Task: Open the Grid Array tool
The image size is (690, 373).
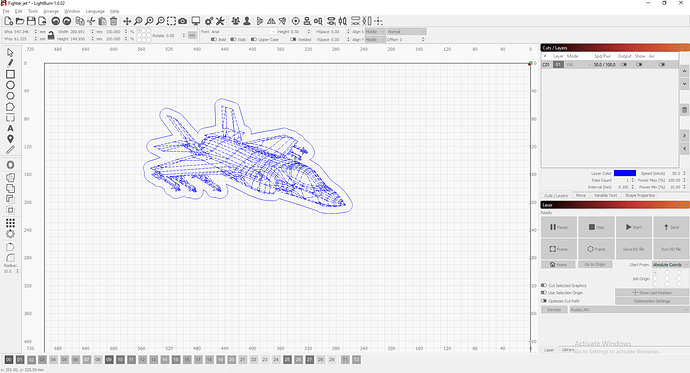Action: (x=10, y=223)
